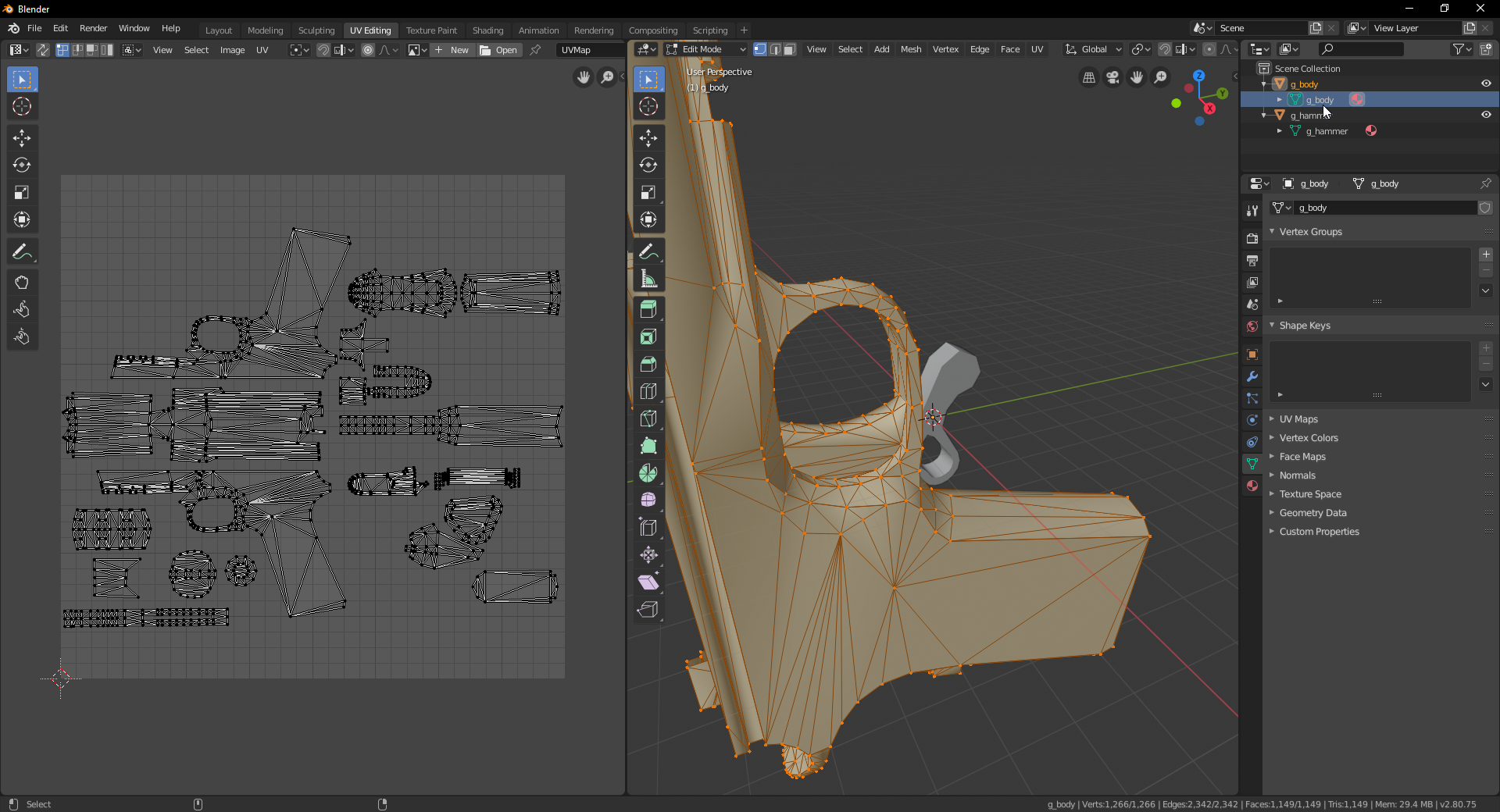Select the Knife tool in 3D viewport

click(648, 419)
